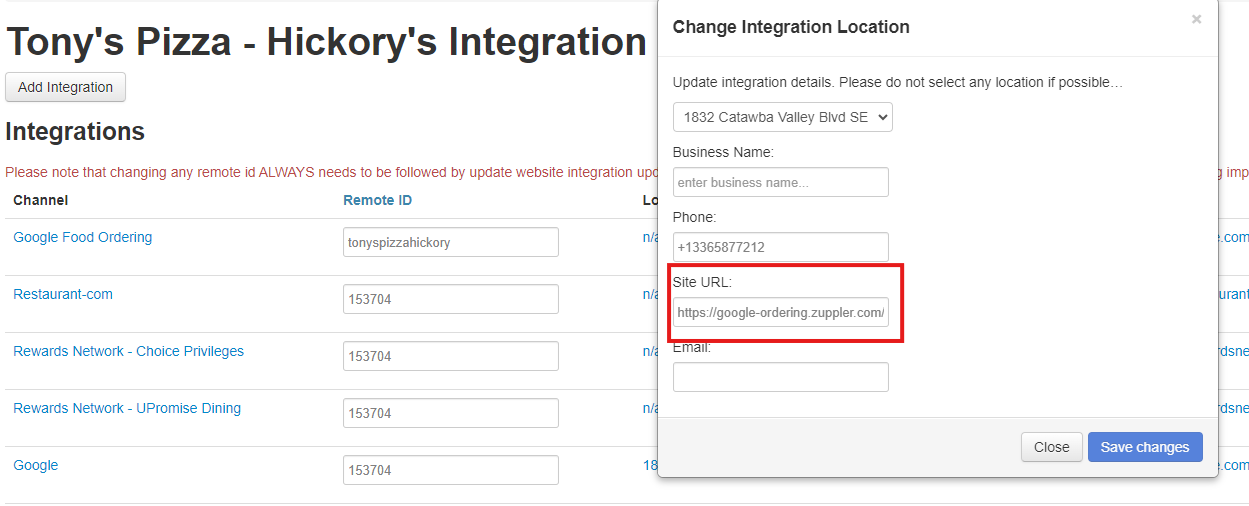
Task: Focus the Business Name input field
Action: pos(780,182)
